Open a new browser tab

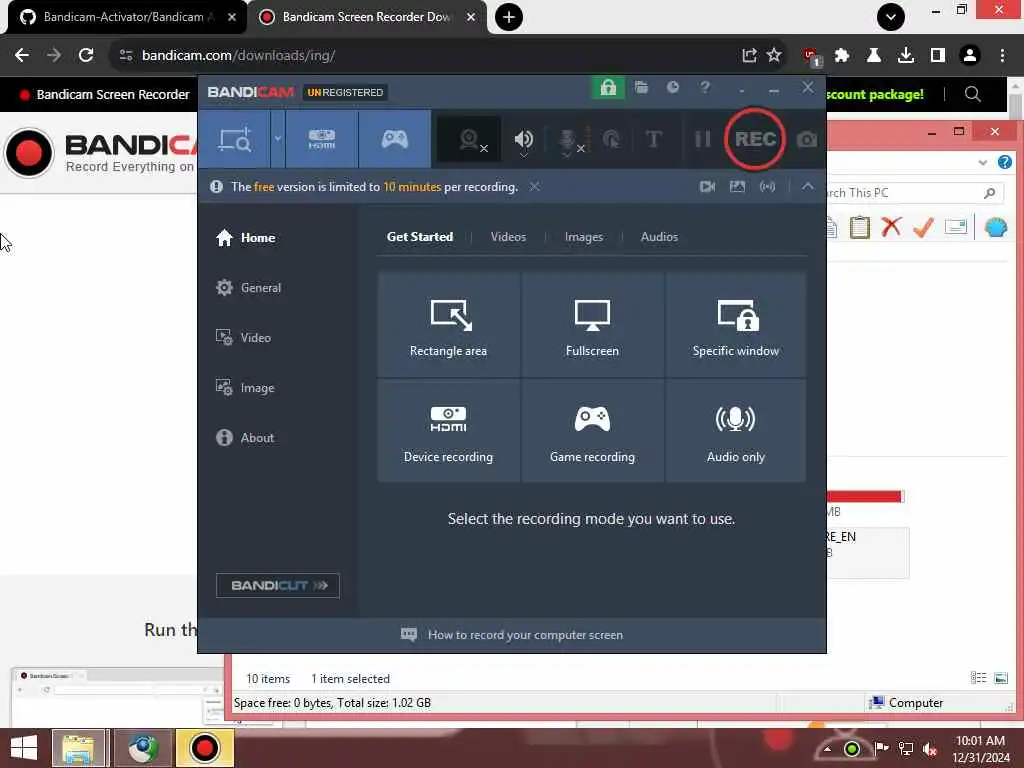pyautogui.click(x=509, y=17)
